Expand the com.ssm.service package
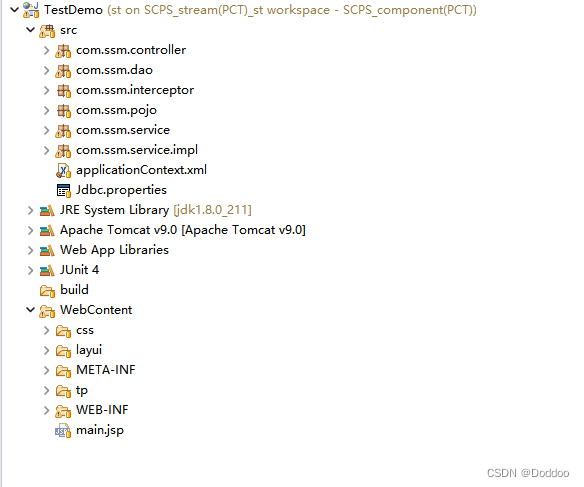 point(46,130)
